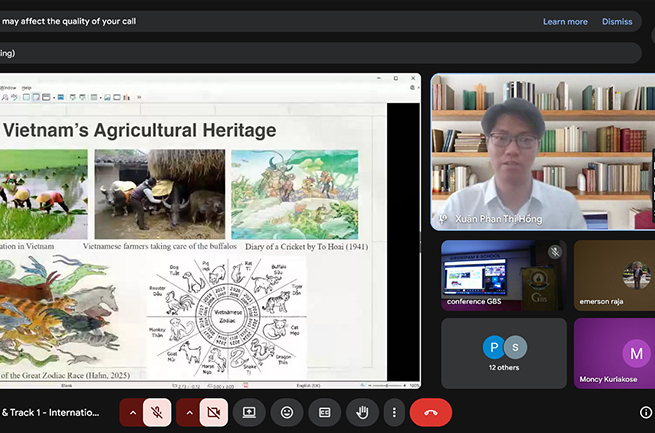Viewport: 655px width, 433px height.
Task: Expand audio settings arrow
Action: 132,412
